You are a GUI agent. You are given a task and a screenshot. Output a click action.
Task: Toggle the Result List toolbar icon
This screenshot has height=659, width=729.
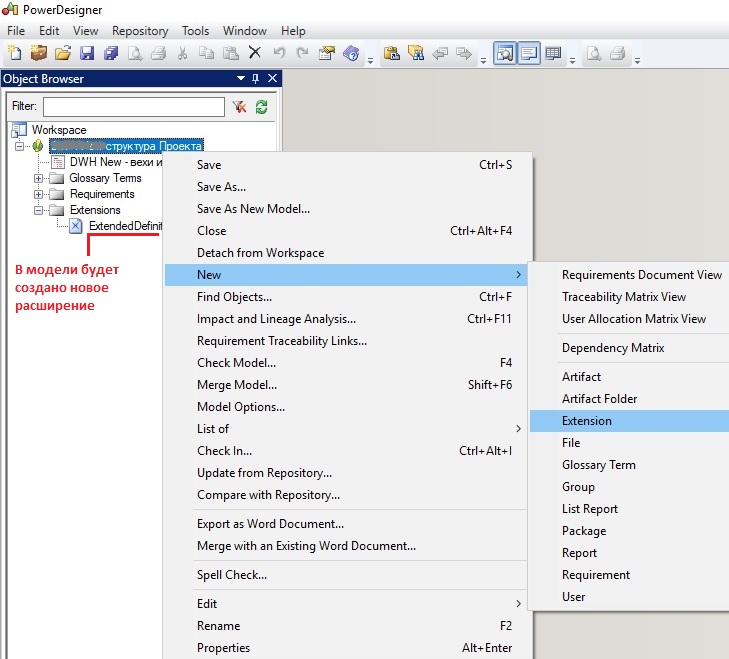pyautogui.click(x=553, y=53)
